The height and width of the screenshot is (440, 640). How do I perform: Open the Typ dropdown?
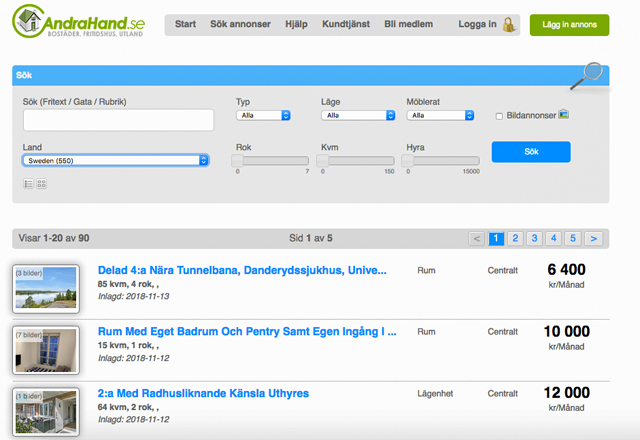pyautogui.click(x=263, y=116)
